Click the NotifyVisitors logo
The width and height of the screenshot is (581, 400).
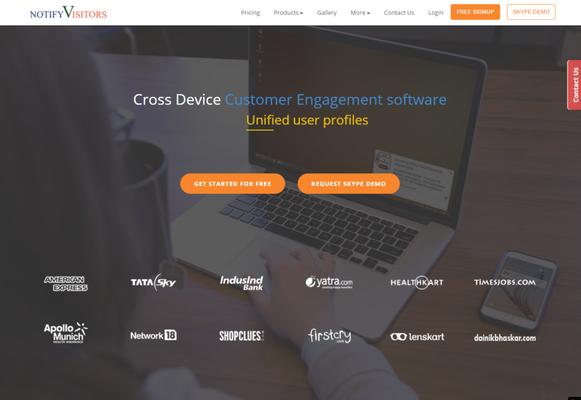point(68,13)
